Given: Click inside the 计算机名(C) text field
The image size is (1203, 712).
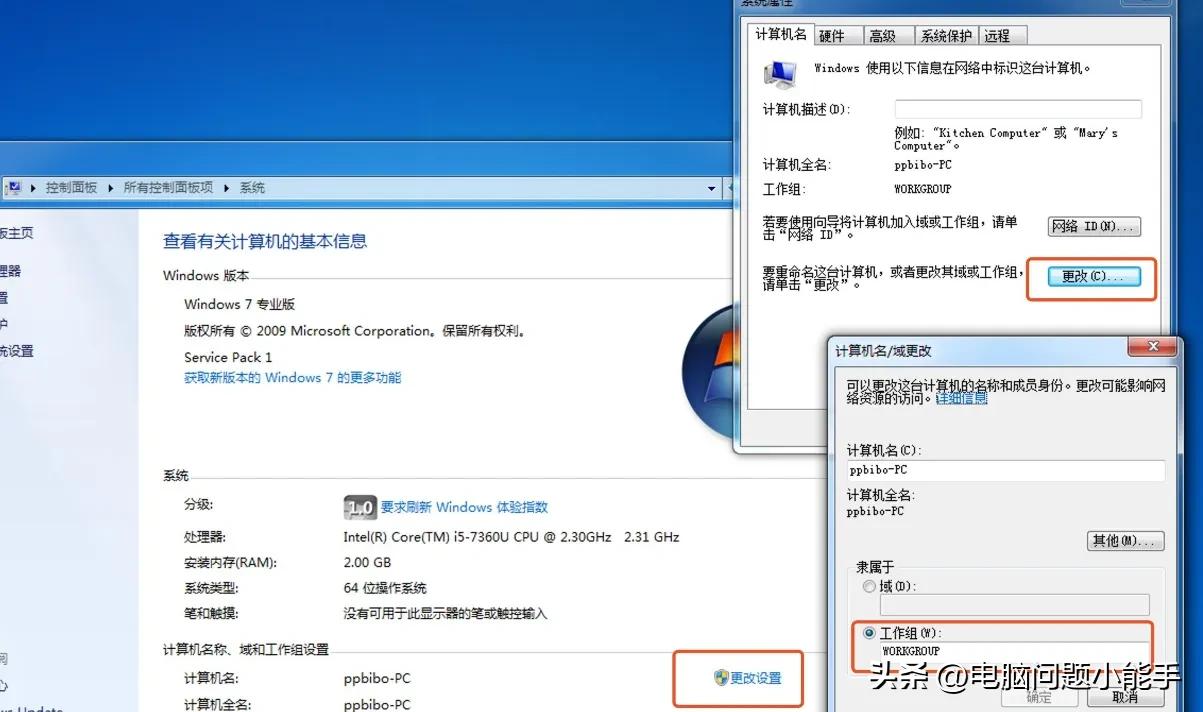Looking at the screenshot, I should [1005, 470].
